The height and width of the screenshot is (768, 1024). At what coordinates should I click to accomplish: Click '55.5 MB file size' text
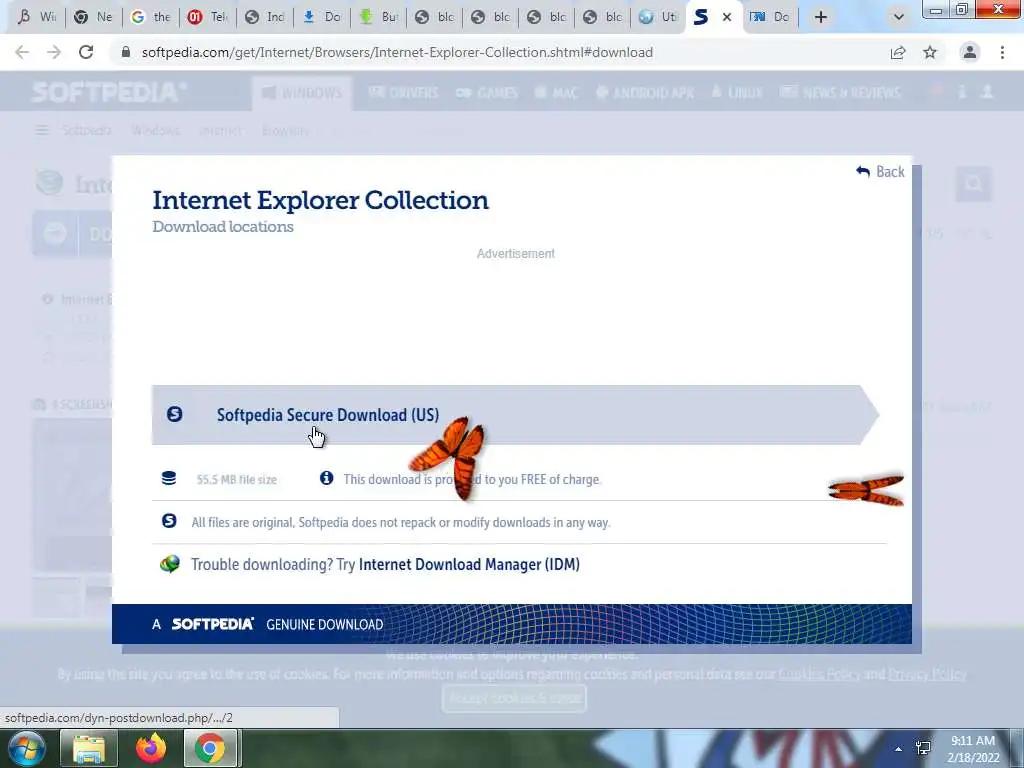(x=236, y=479)
